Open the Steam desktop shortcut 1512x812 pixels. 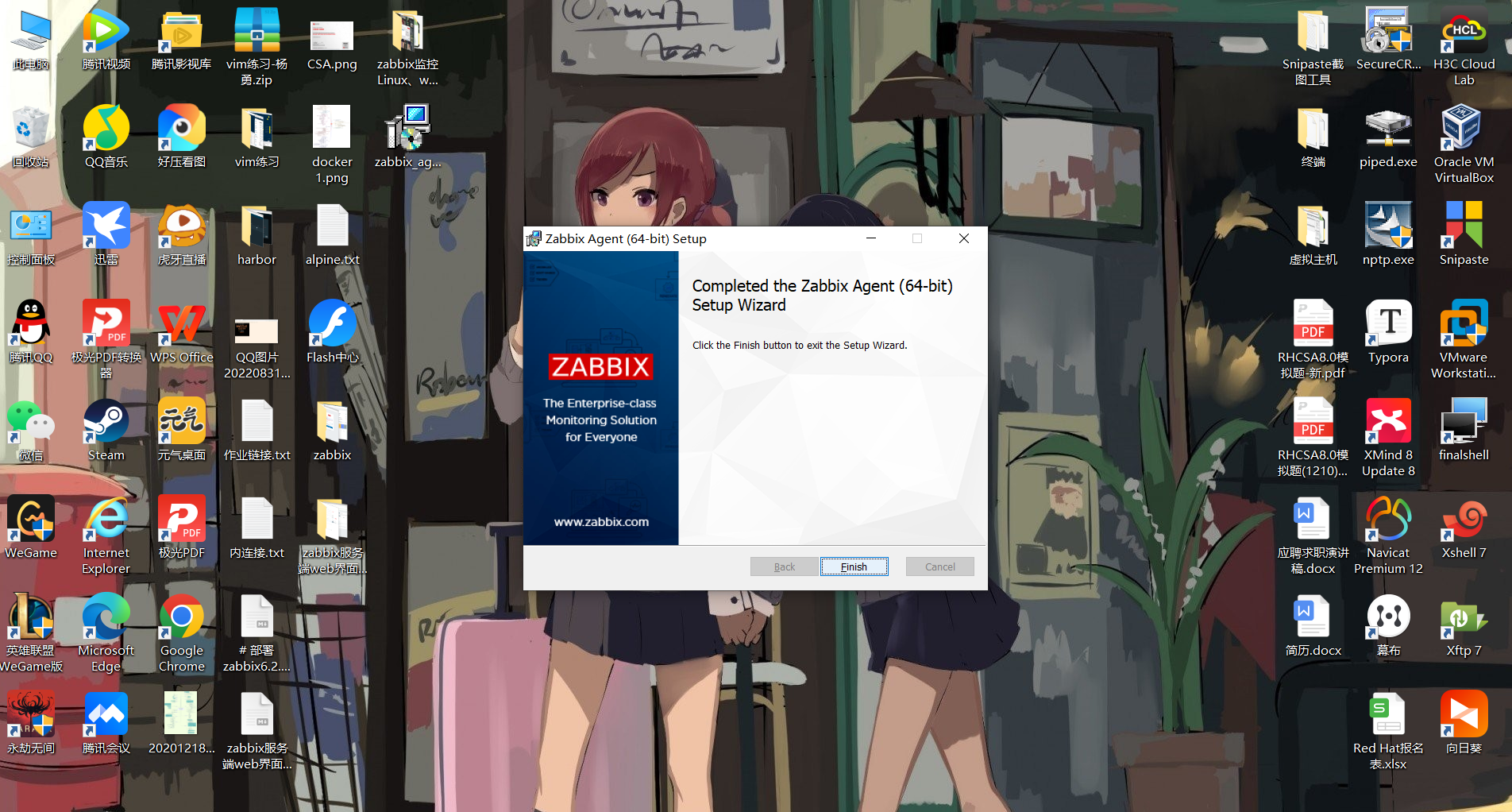tap(106, 431)
